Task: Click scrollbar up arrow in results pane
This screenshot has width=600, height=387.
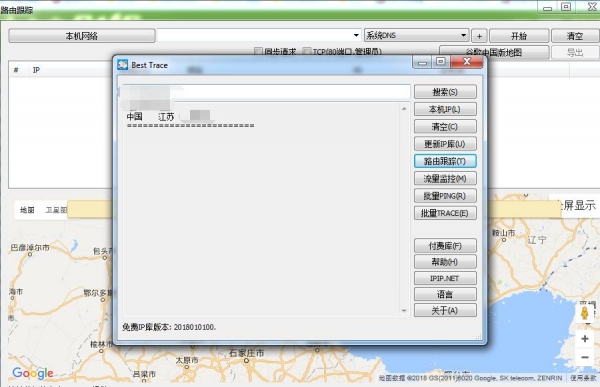Action: (404, 109)
